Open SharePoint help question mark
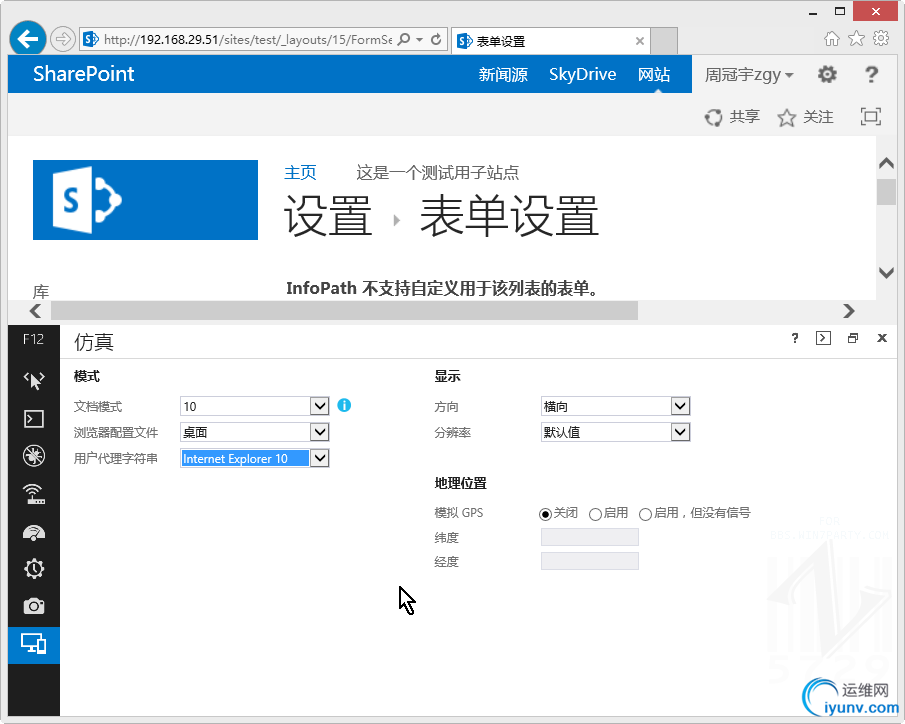This screenshot has height=724, width=905. [x=872, y=74]
